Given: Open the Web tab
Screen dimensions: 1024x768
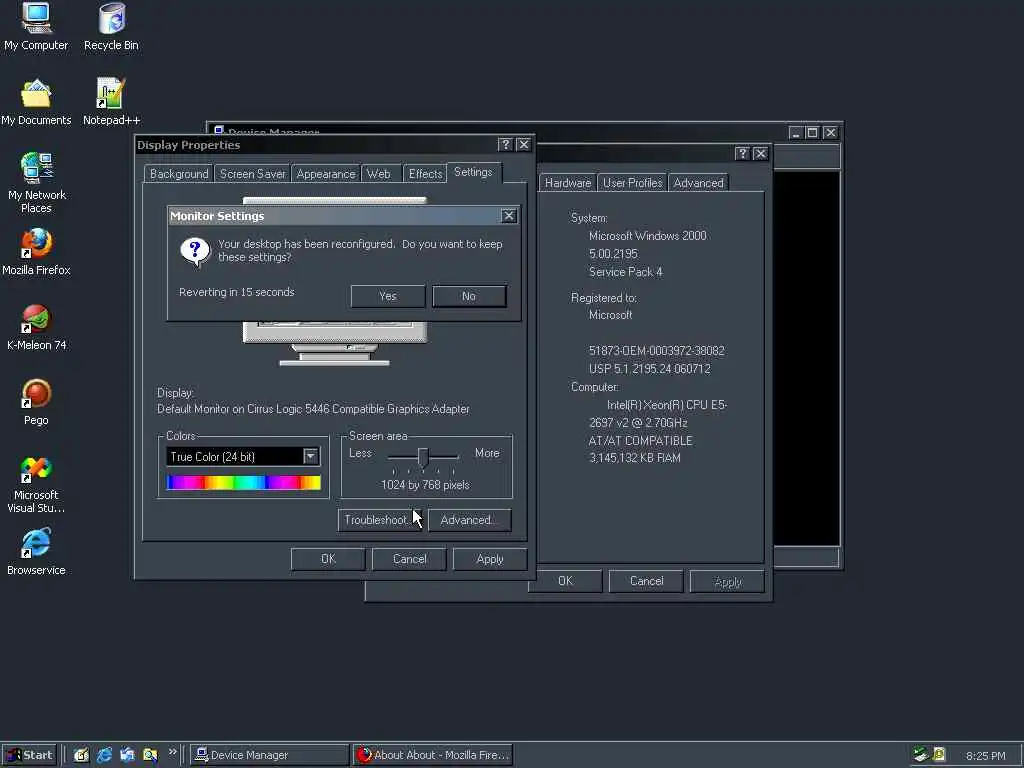Looking at the screenshot, I should (379, 174).
